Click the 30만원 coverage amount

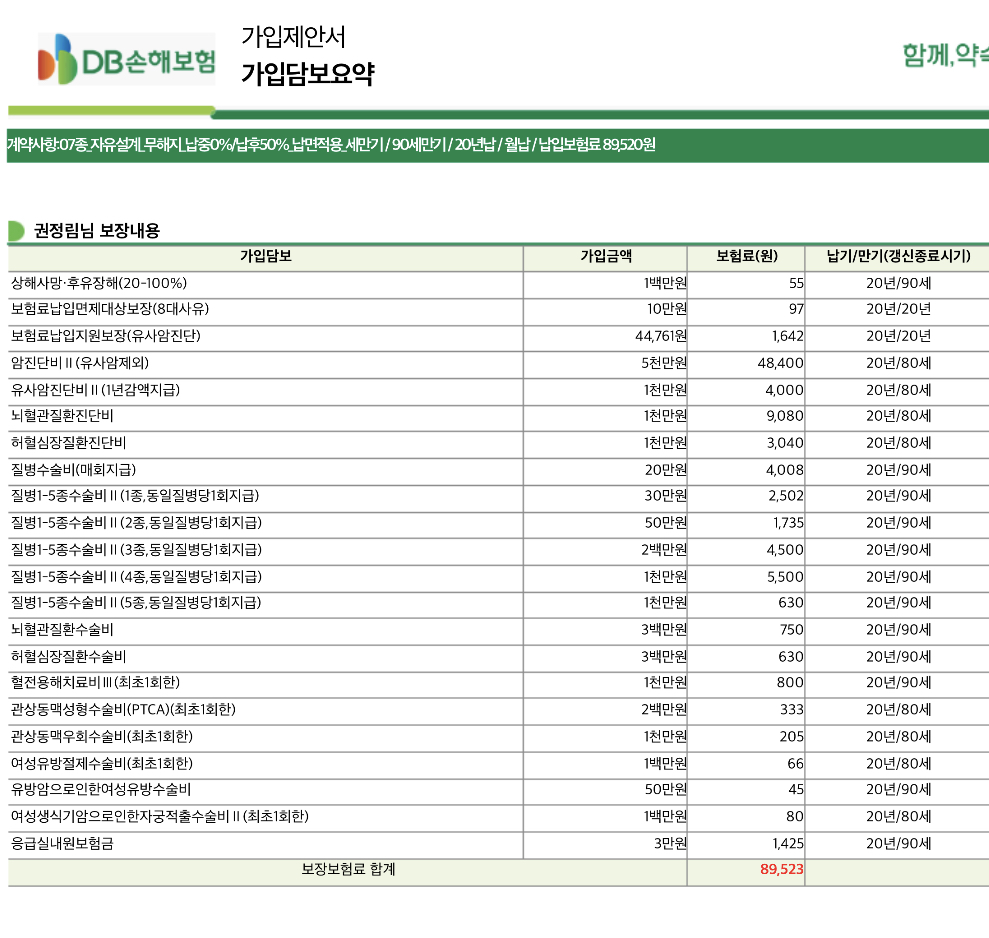tap(665, 496)
